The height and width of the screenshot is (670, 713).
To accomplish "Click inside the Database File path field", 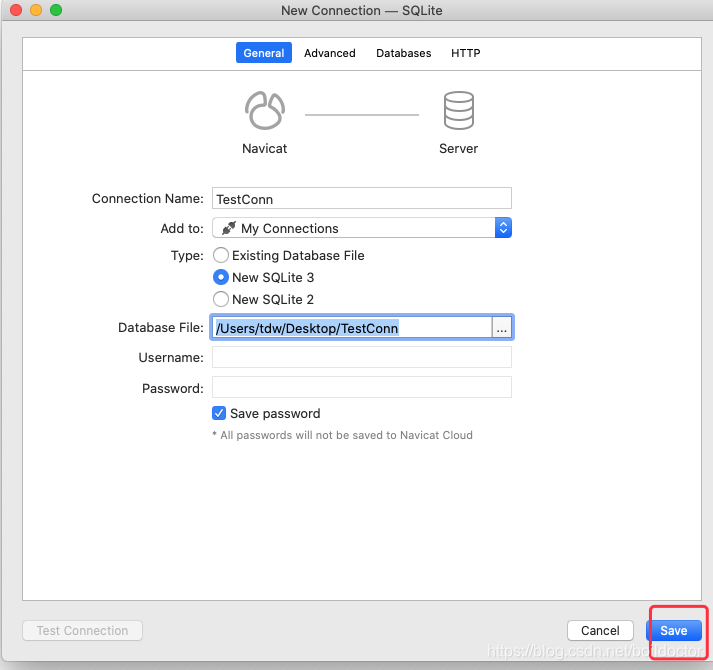I will (x=351, y=327).
